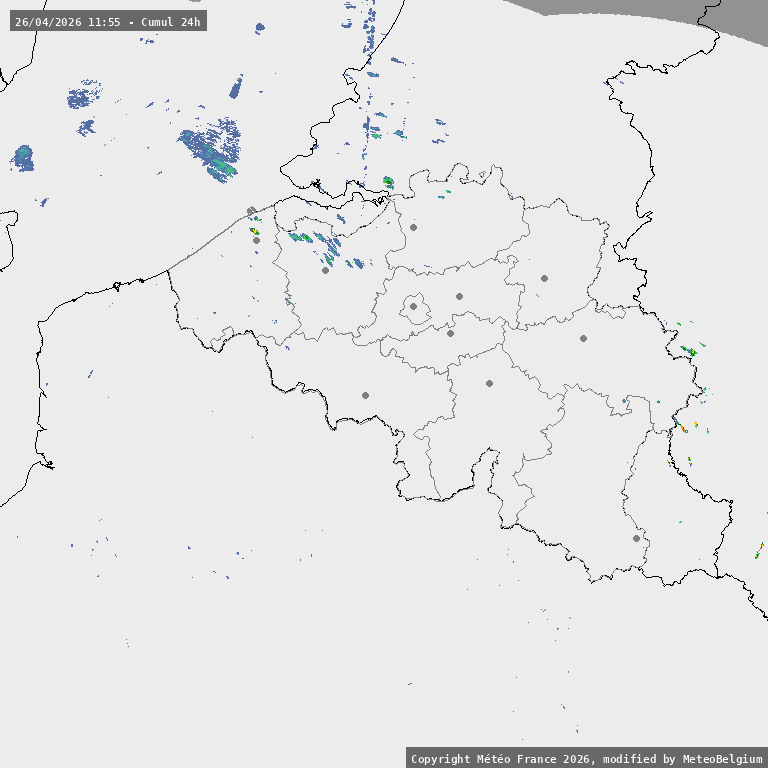
Task: Select the Antwerp city marker dot
Action: pyautogui.click(x=413, y=227)
